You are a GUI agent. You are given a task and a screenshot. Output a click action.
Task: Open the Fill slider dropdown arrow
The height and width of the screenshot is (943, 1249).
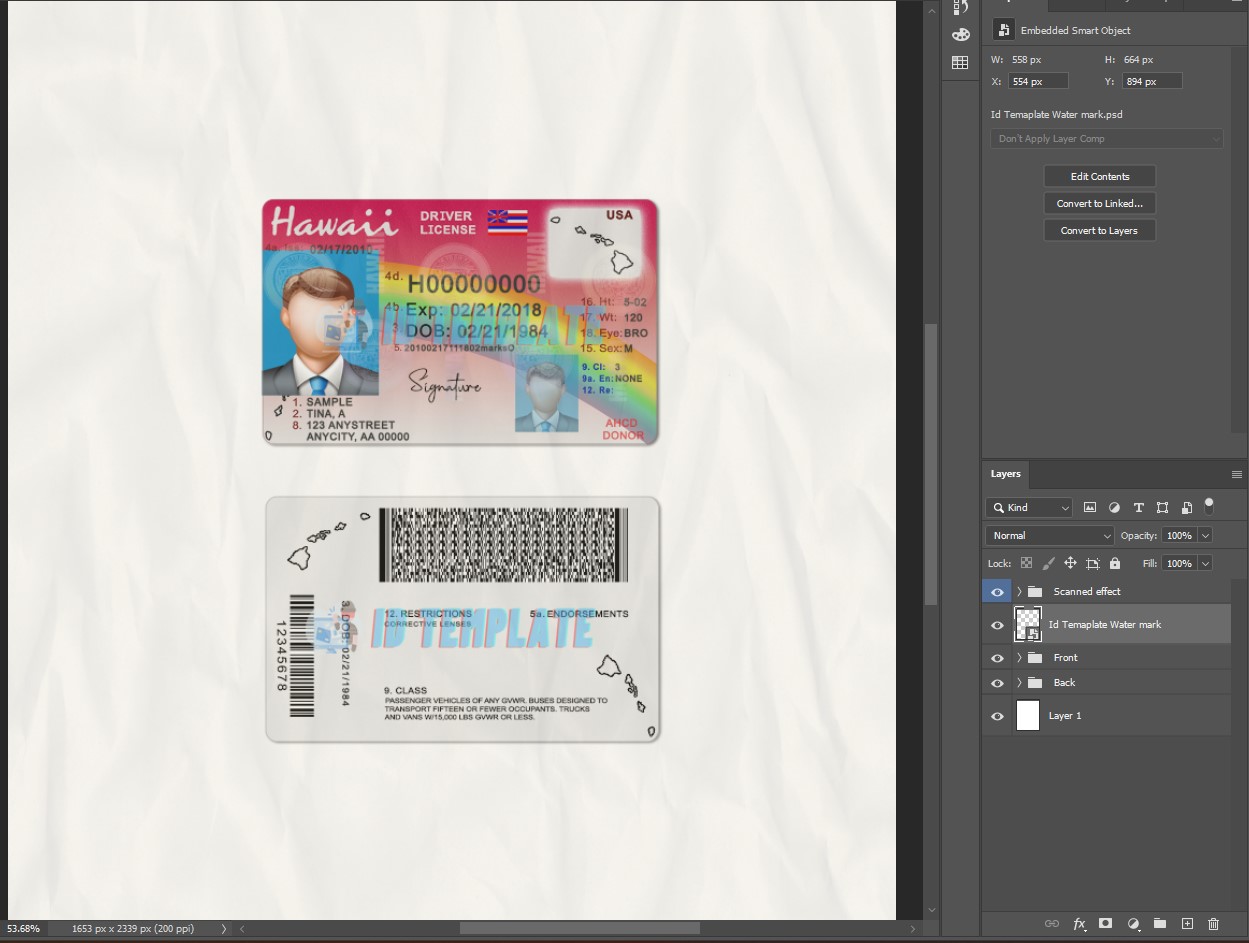click(x=1205, y=564)
